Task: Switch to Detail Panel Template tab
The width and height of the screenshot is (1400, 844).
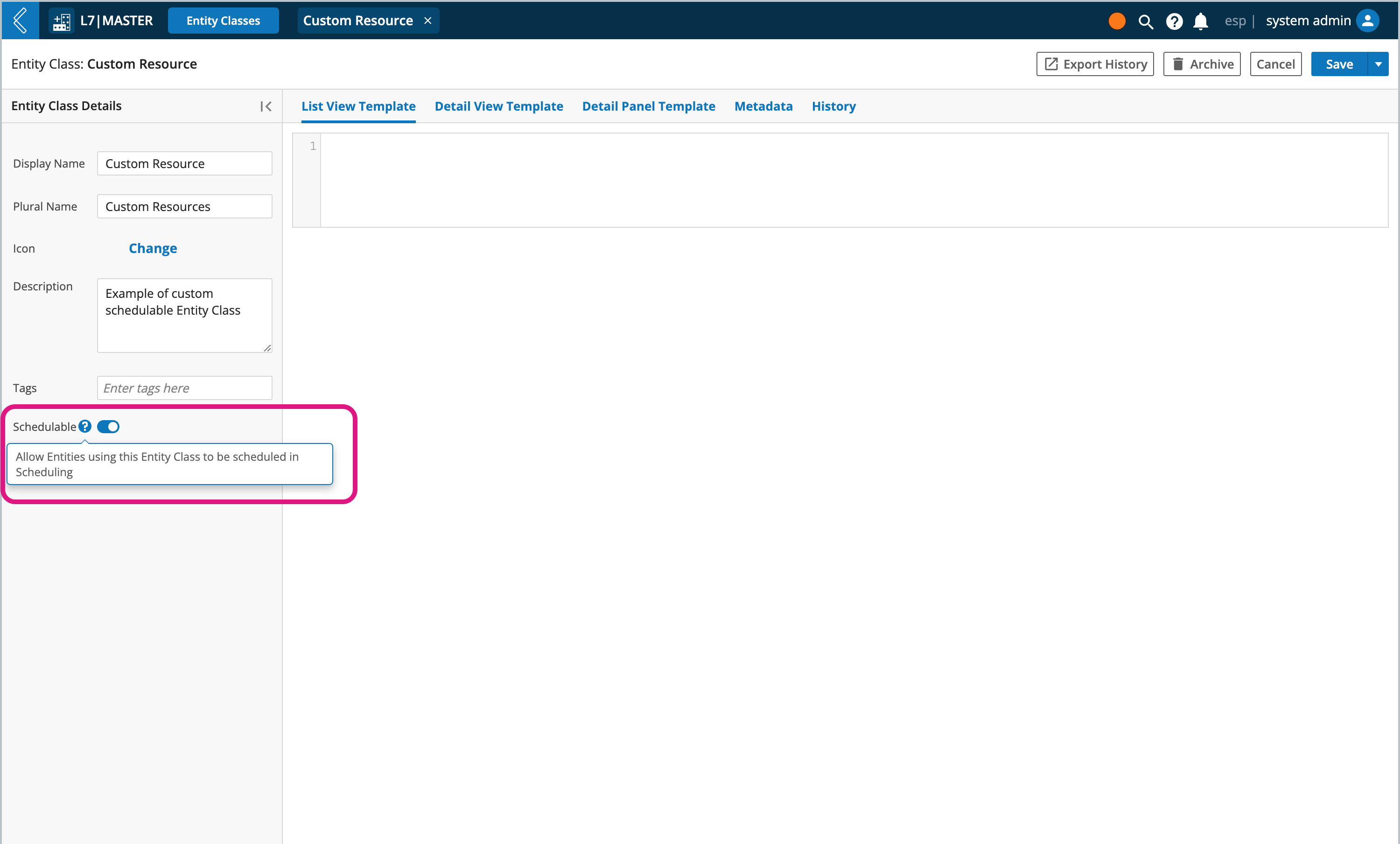Action: 648,106
